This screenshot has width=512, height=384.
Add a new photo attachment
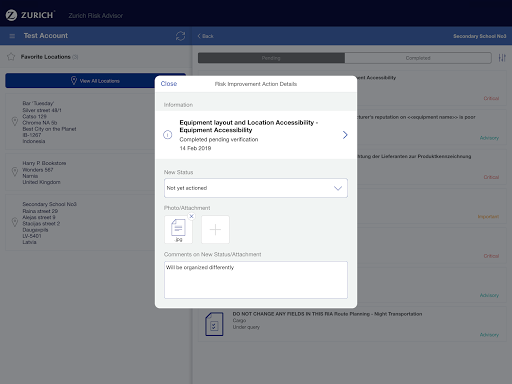coord(215,230)
